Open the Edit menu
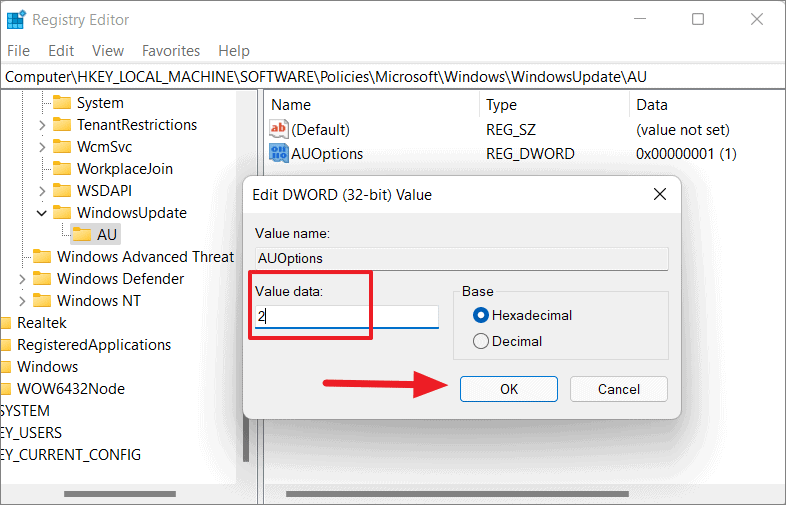 coord(61,51)
